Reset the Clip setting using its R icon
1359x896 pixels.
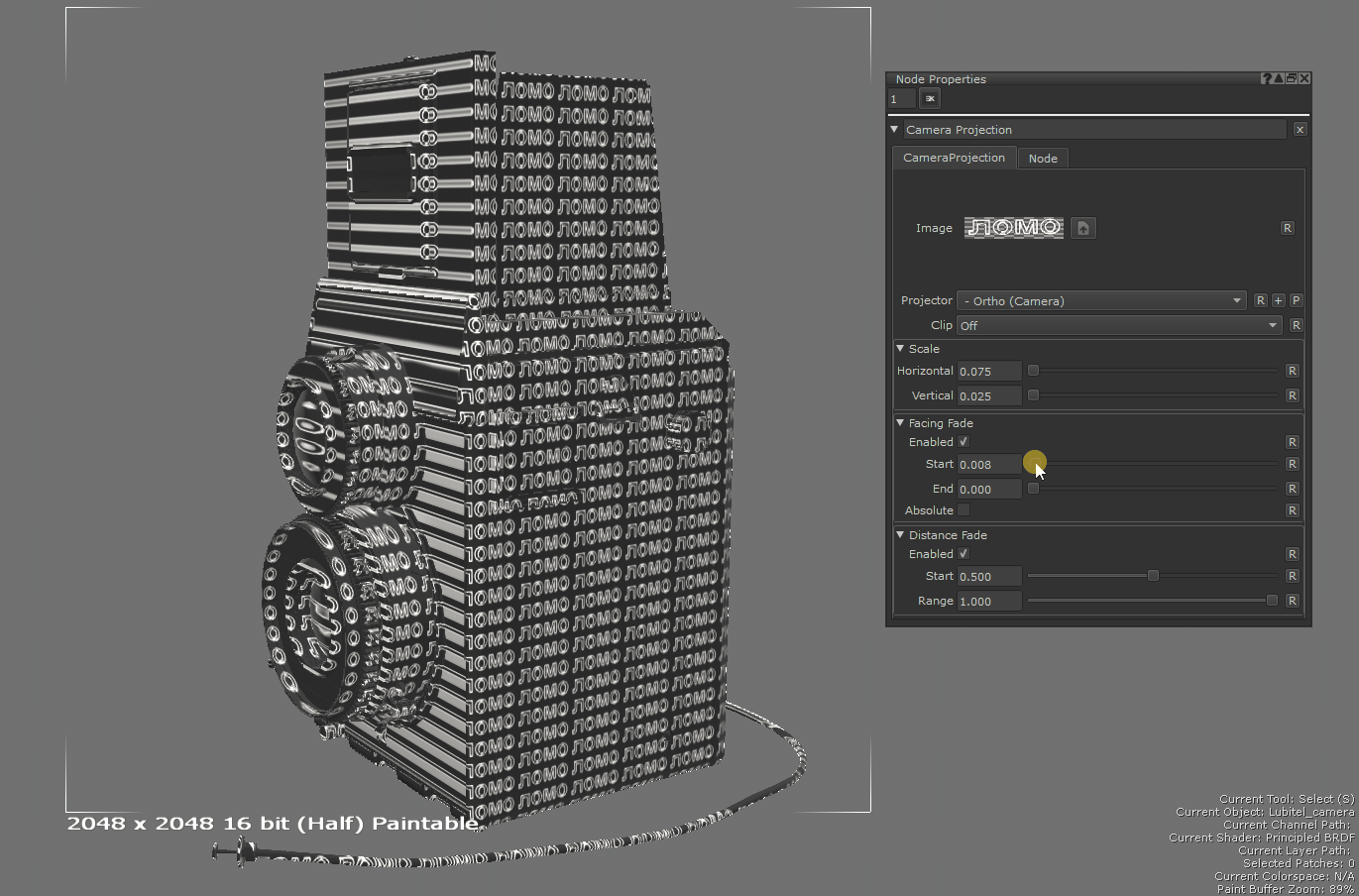[1296, 325]
